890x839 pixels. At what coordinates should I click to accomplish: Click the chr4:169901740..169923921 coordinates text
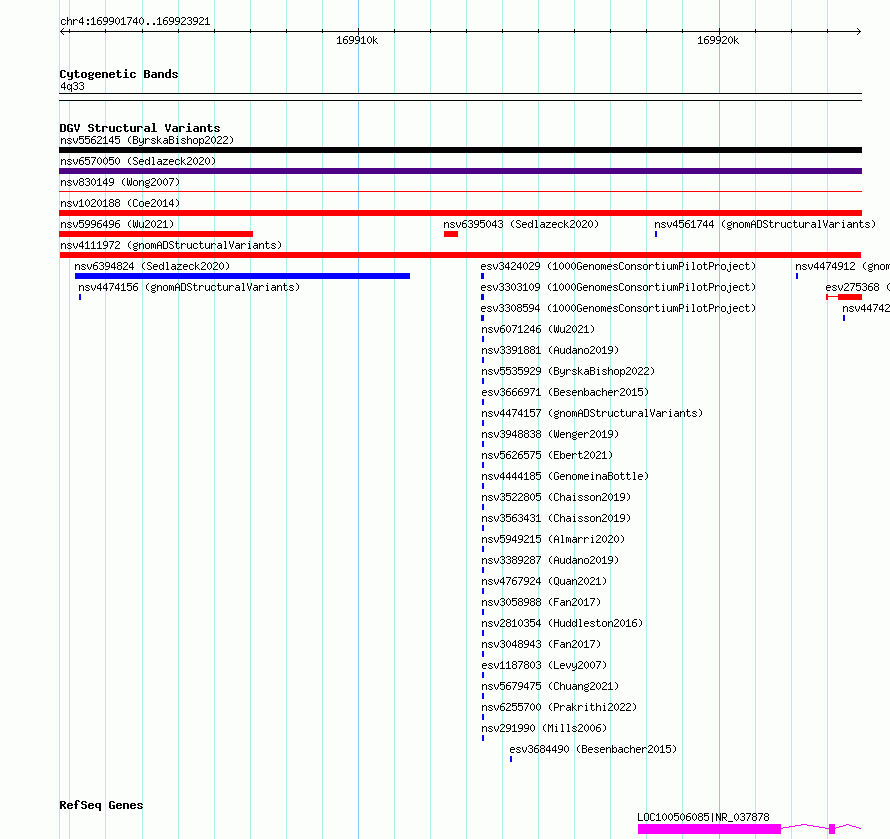[135, 21]
